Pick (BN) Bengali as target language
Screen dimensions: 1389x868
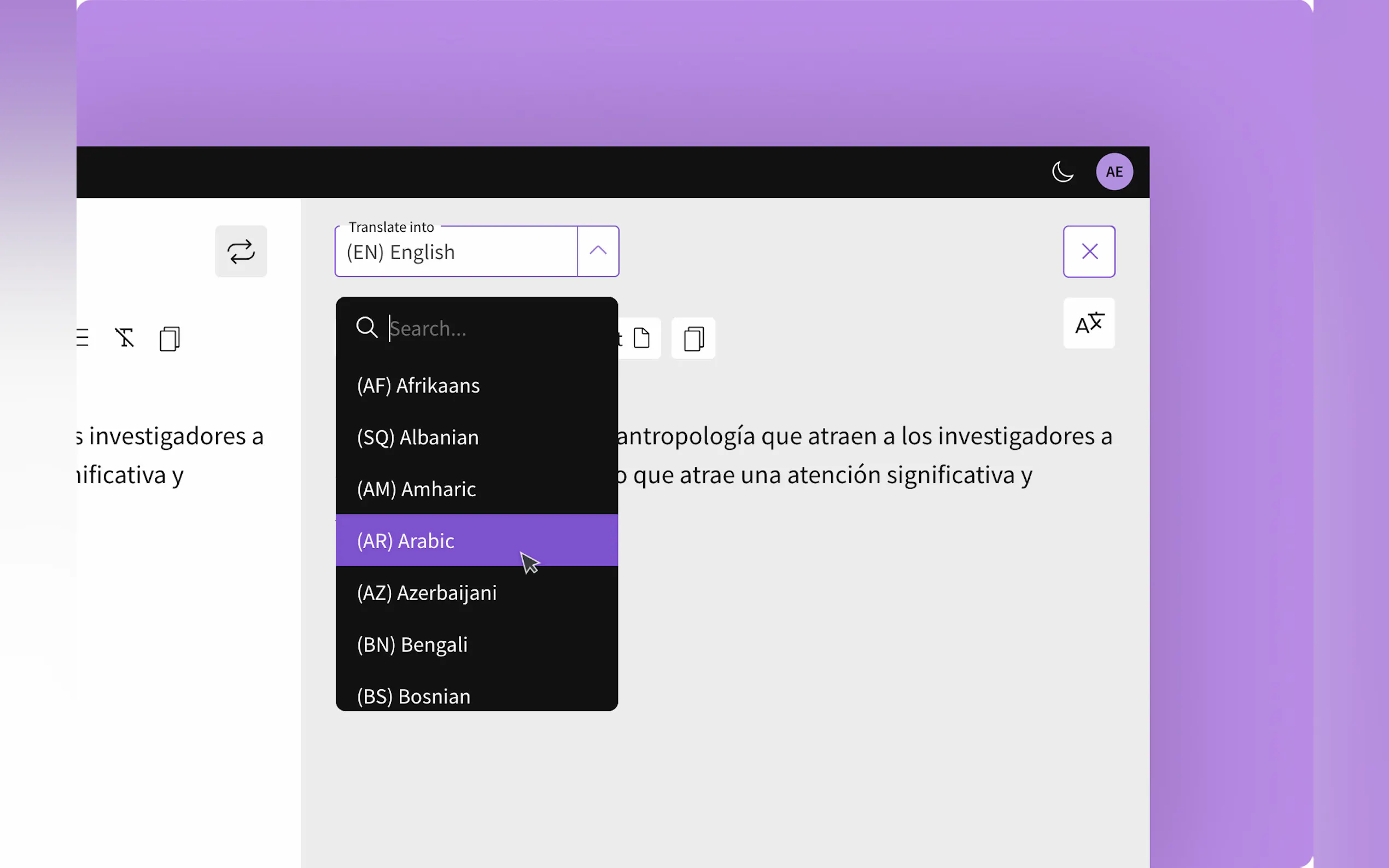[477, 644]
